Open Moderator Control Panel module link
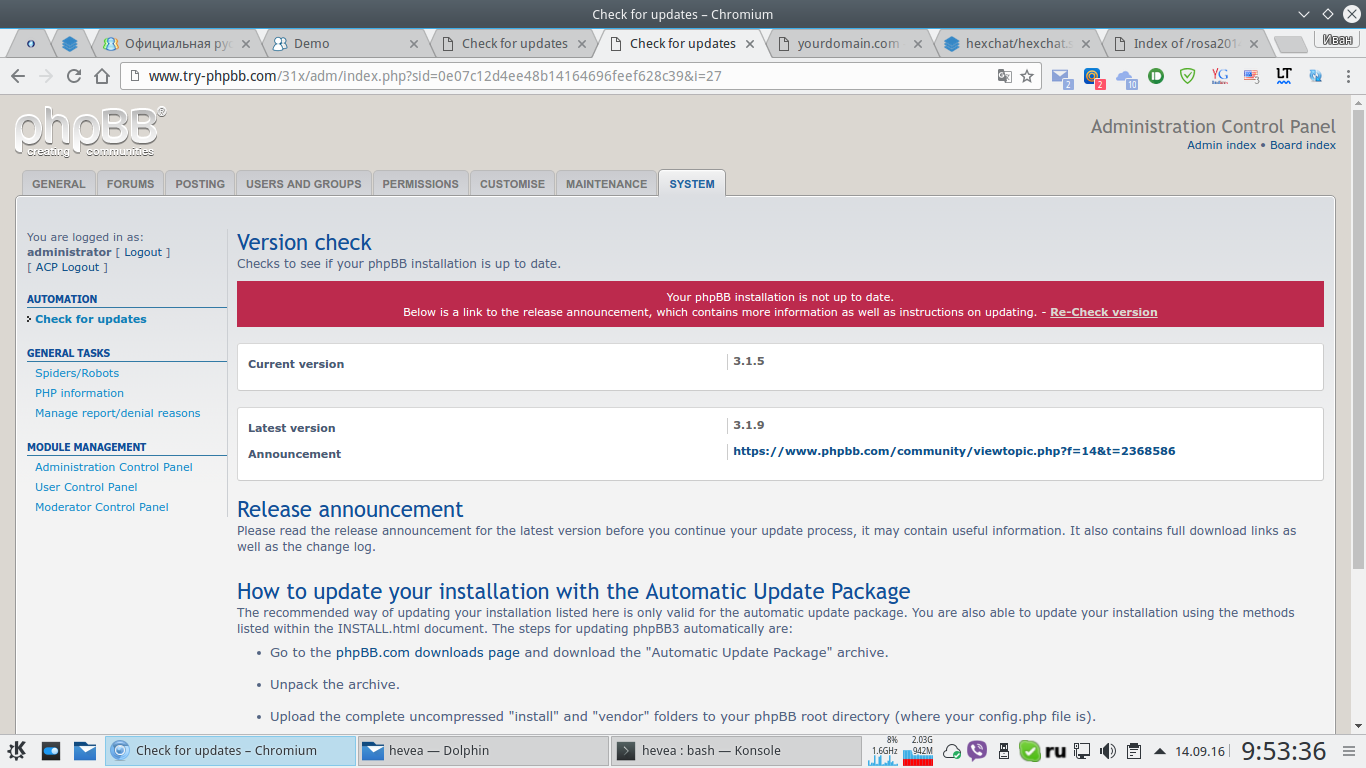1366x768 pixels. pyautogui.click(x=102, y=507)
